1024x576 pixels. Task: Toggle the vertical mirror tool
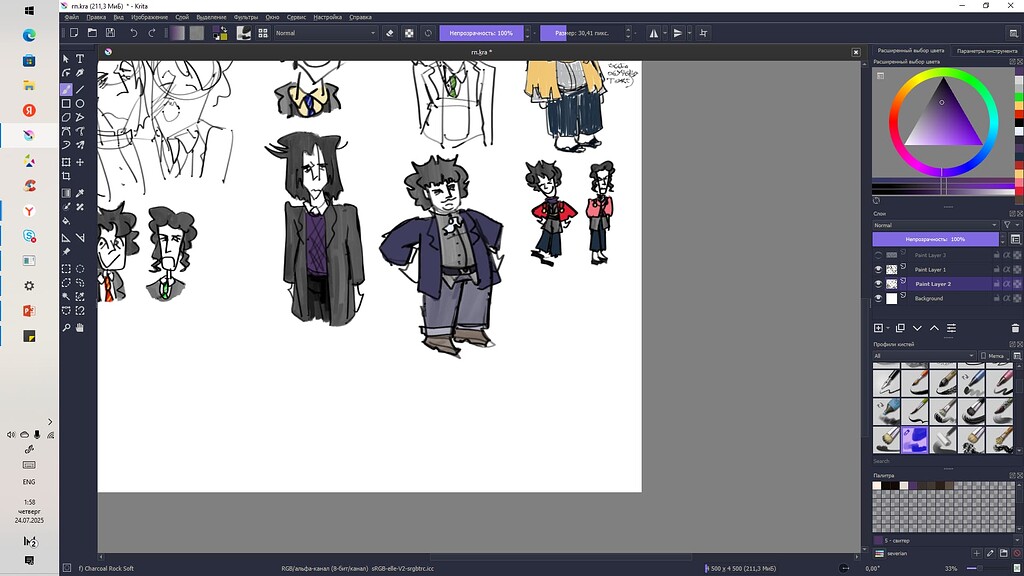coord(678,33)
